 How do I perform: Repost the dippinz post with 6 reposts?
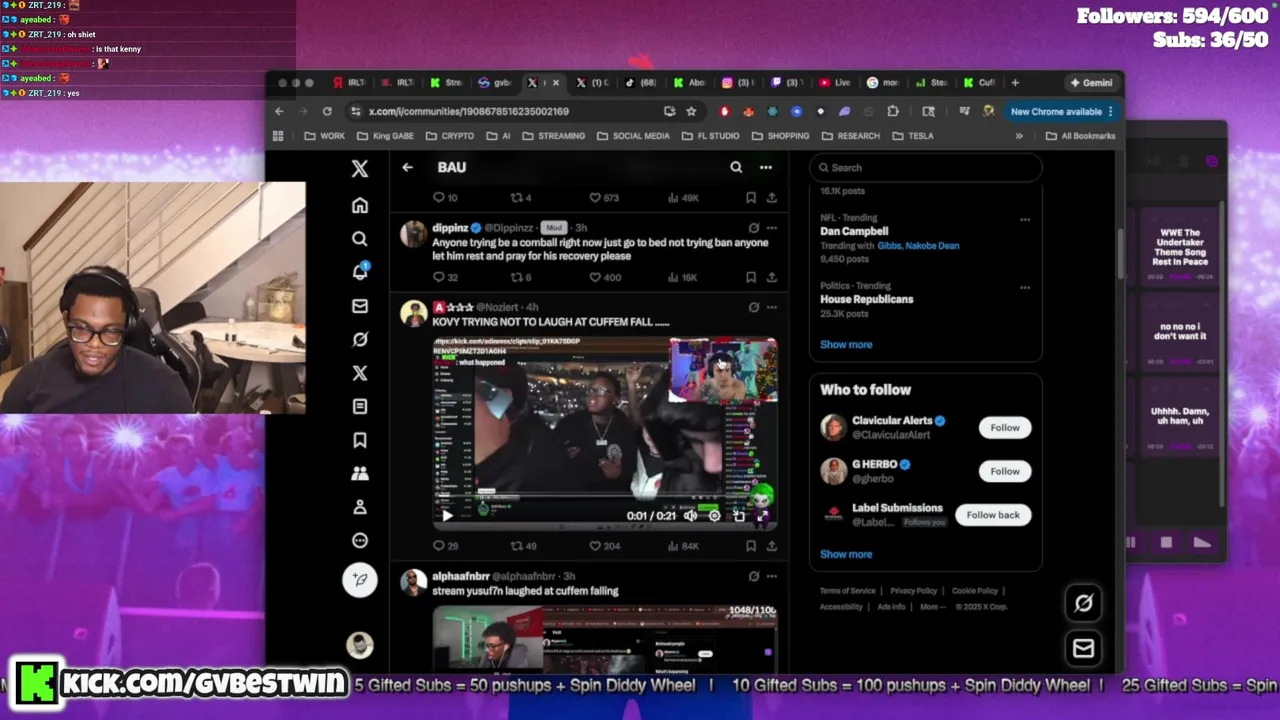pos(521,277)
